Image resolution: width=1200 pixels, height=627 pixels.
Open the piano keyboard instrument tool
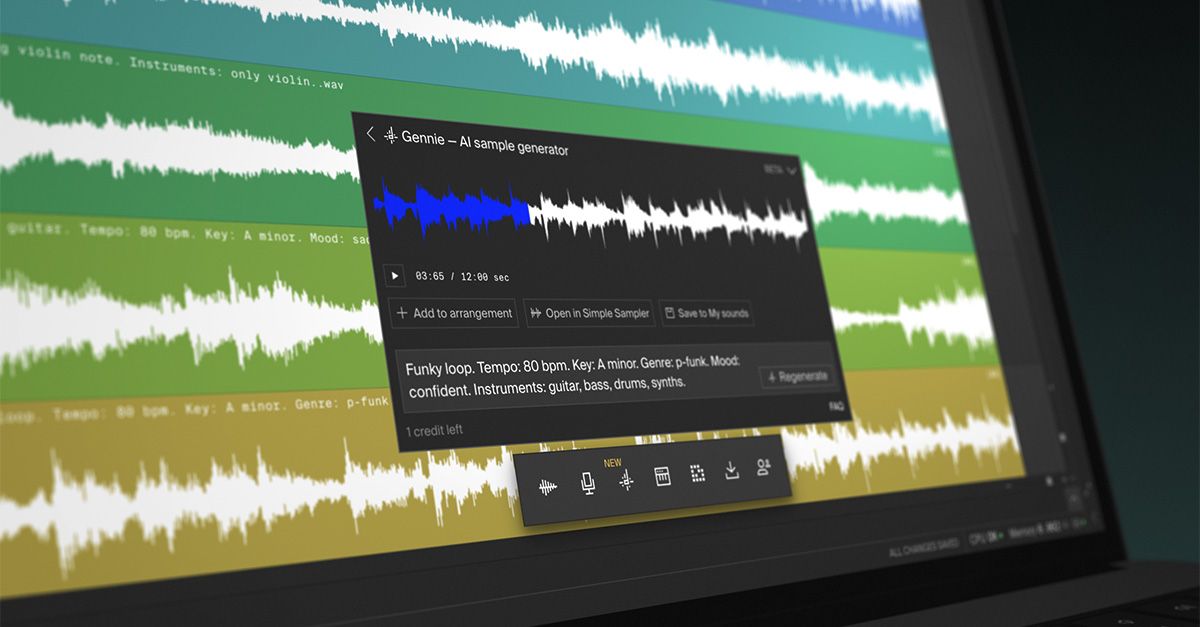662,478
